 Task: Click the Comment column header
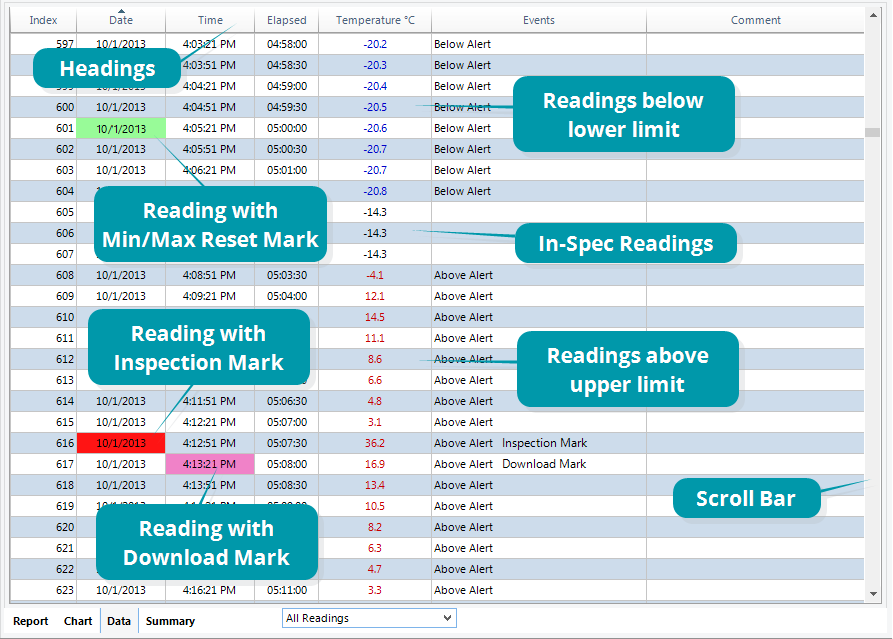(756, 20)
